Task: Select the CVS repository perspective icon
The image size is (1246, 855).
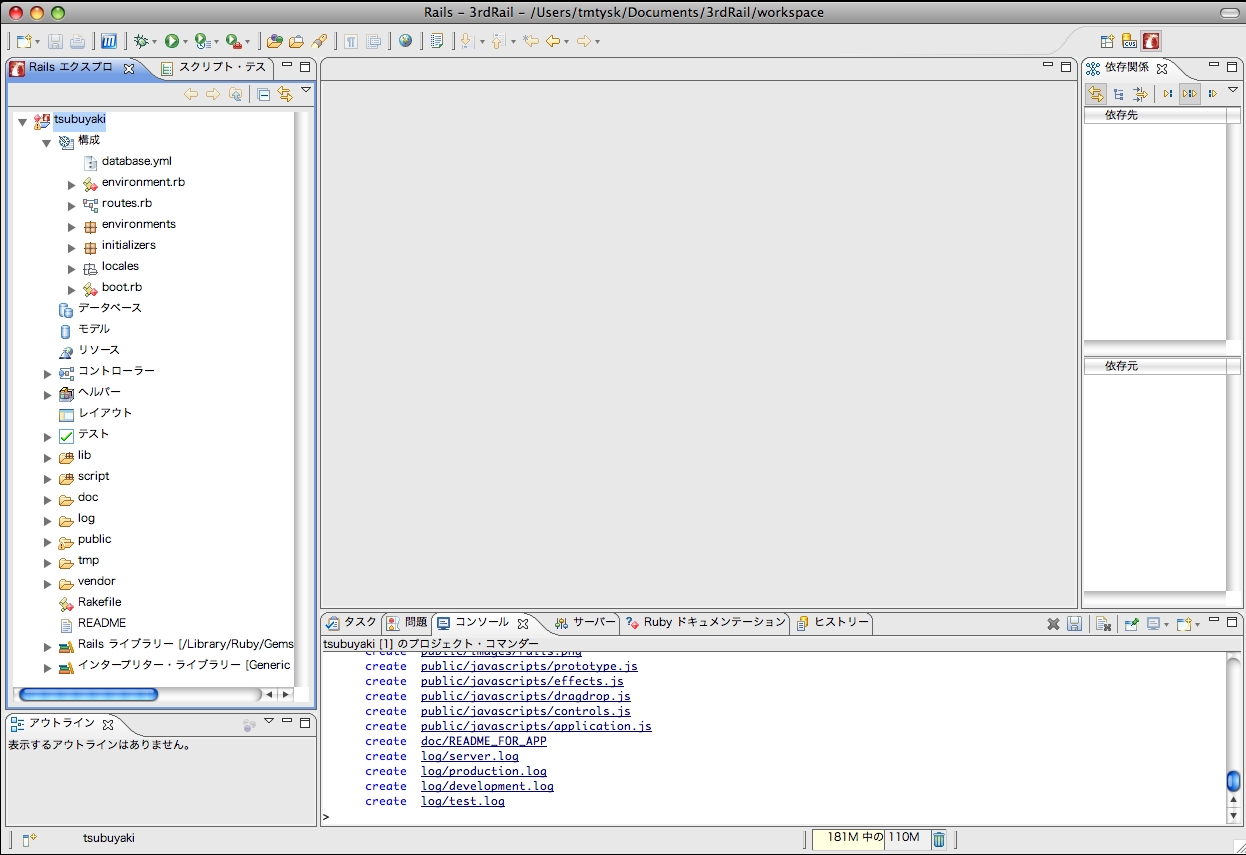Action: coord(1129,41)
